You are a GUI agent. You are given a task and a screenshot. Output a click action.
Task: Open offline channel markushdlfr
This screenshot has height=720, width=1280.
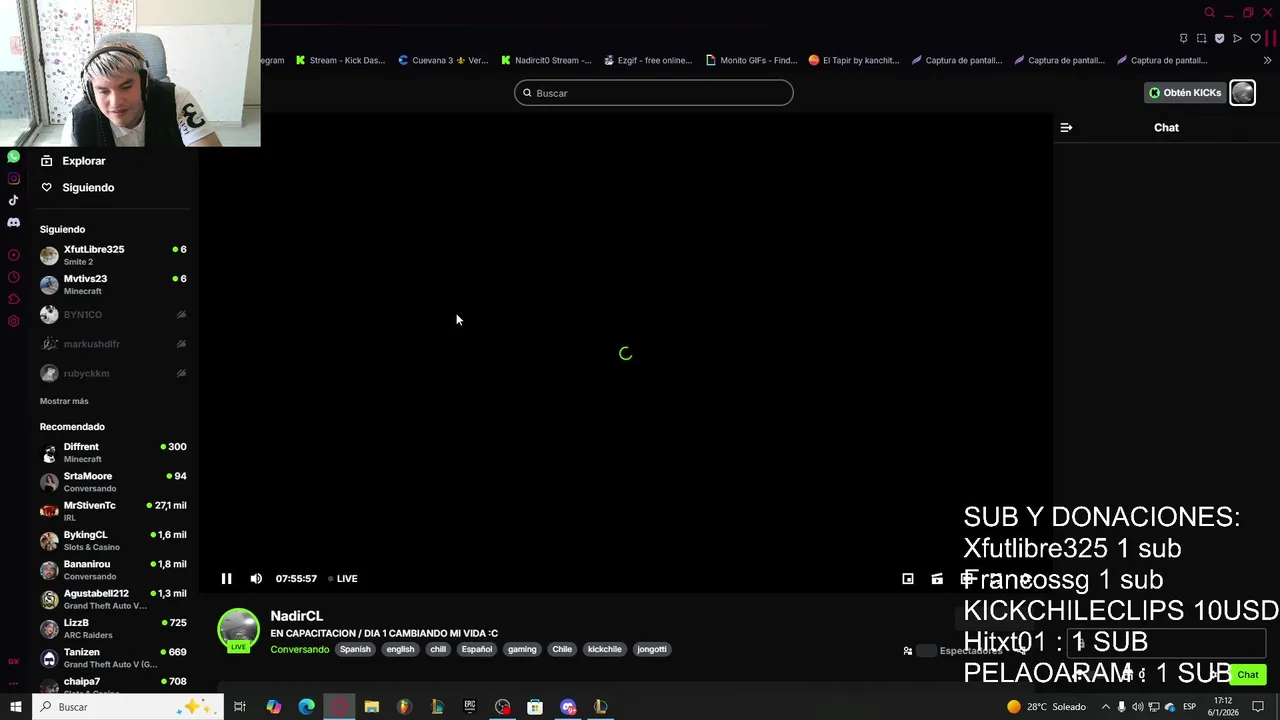tap(113, 344)
